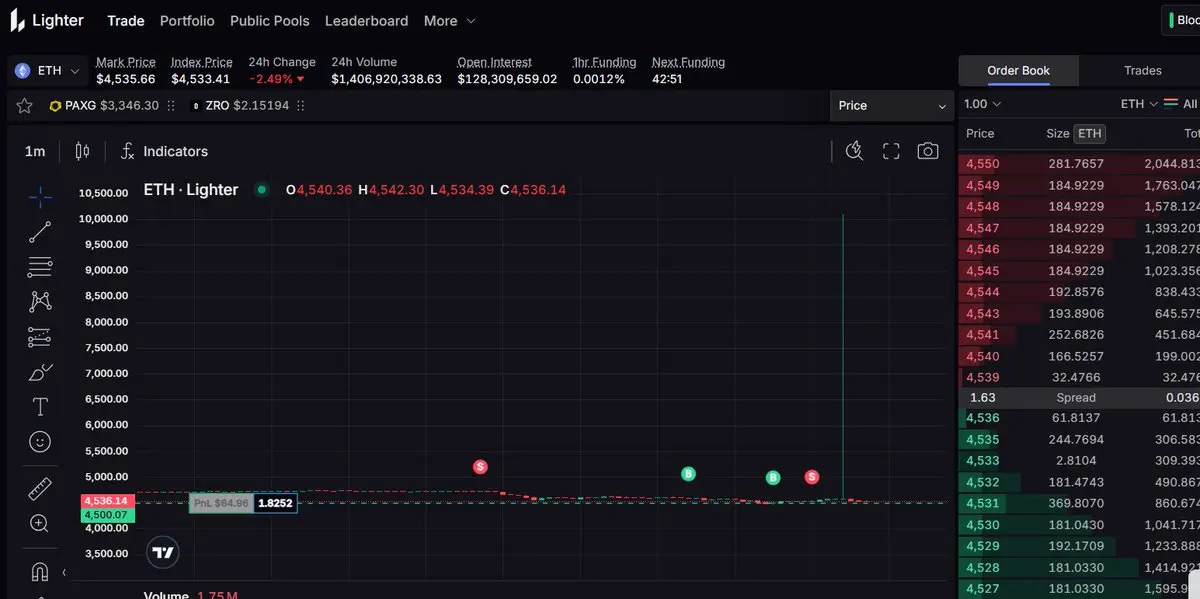Click the green status dot beside ETH · Lighter
The height and width of the screenshot is (599, 1200).
pyautogui.click(x=262, y=189)
